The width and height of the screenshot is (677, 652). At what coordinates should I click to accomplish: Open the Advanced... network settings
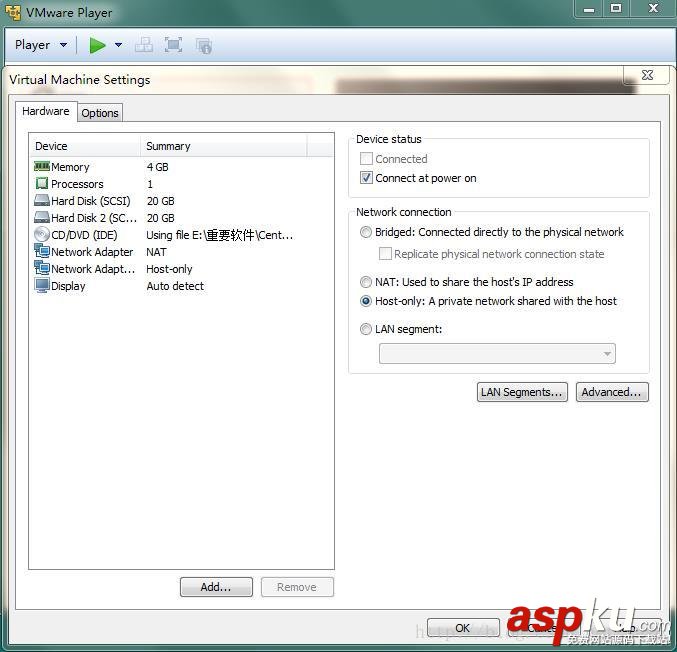coord(612,392)
